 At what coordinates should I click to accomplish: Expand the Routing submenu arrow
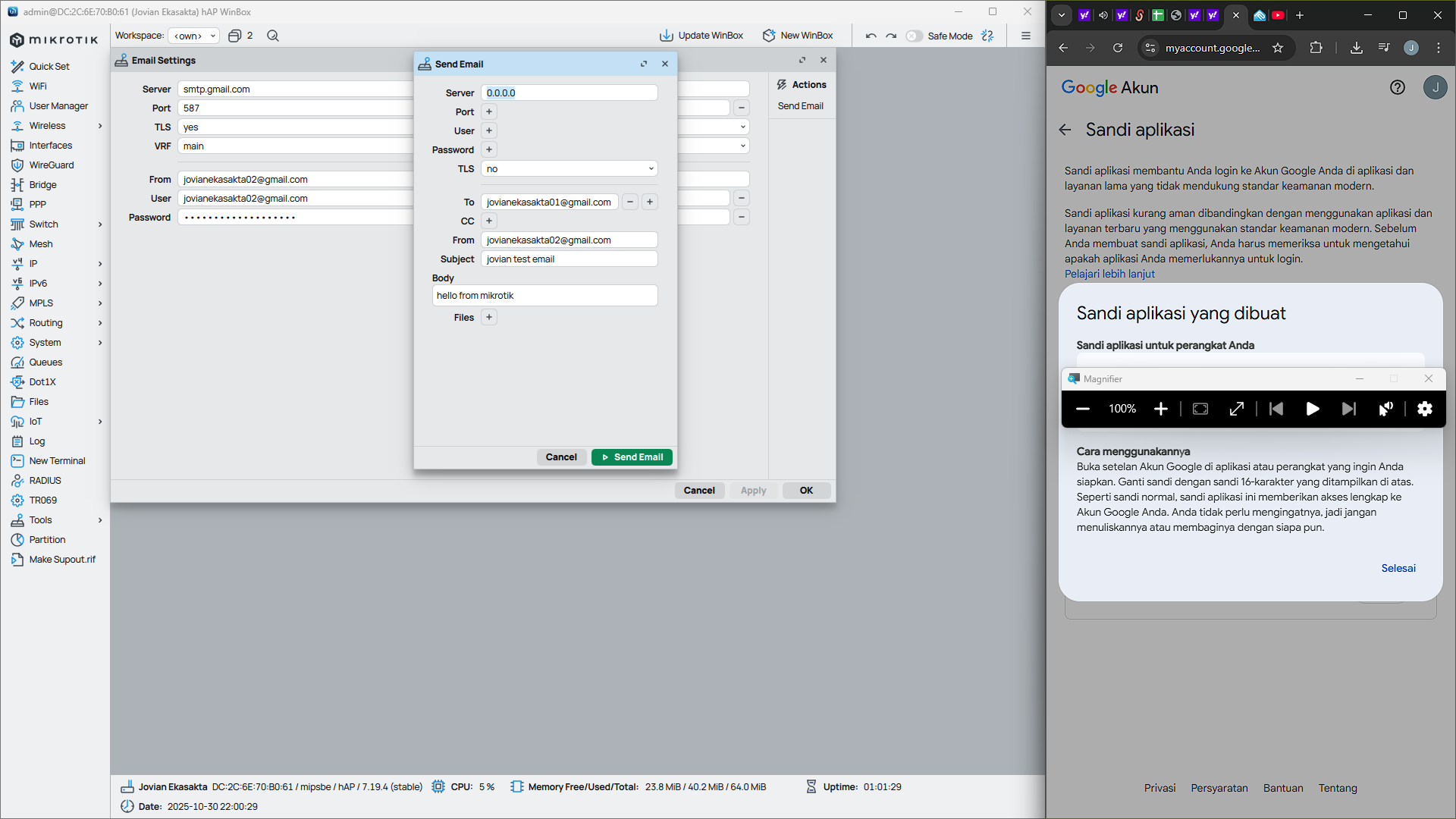tap(100, 323)
